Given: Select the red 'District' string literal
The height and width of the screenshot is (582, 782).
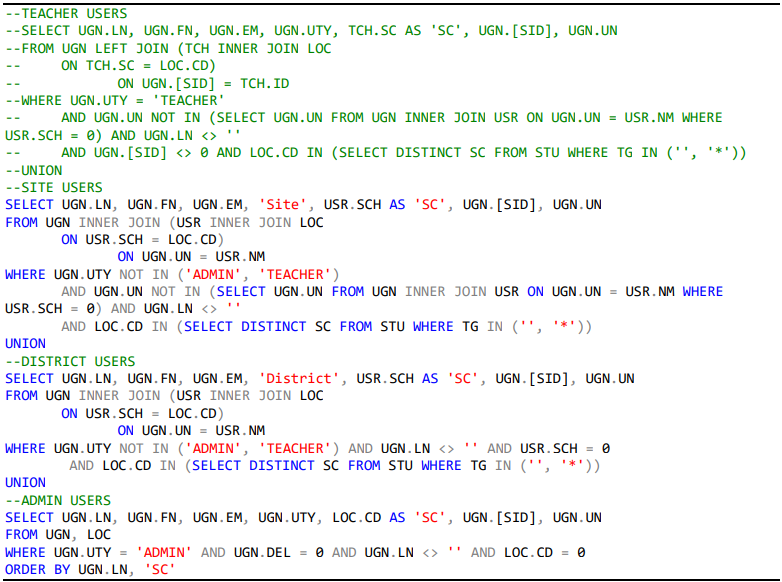Looking at the screenshot, I should pos(298,379).
